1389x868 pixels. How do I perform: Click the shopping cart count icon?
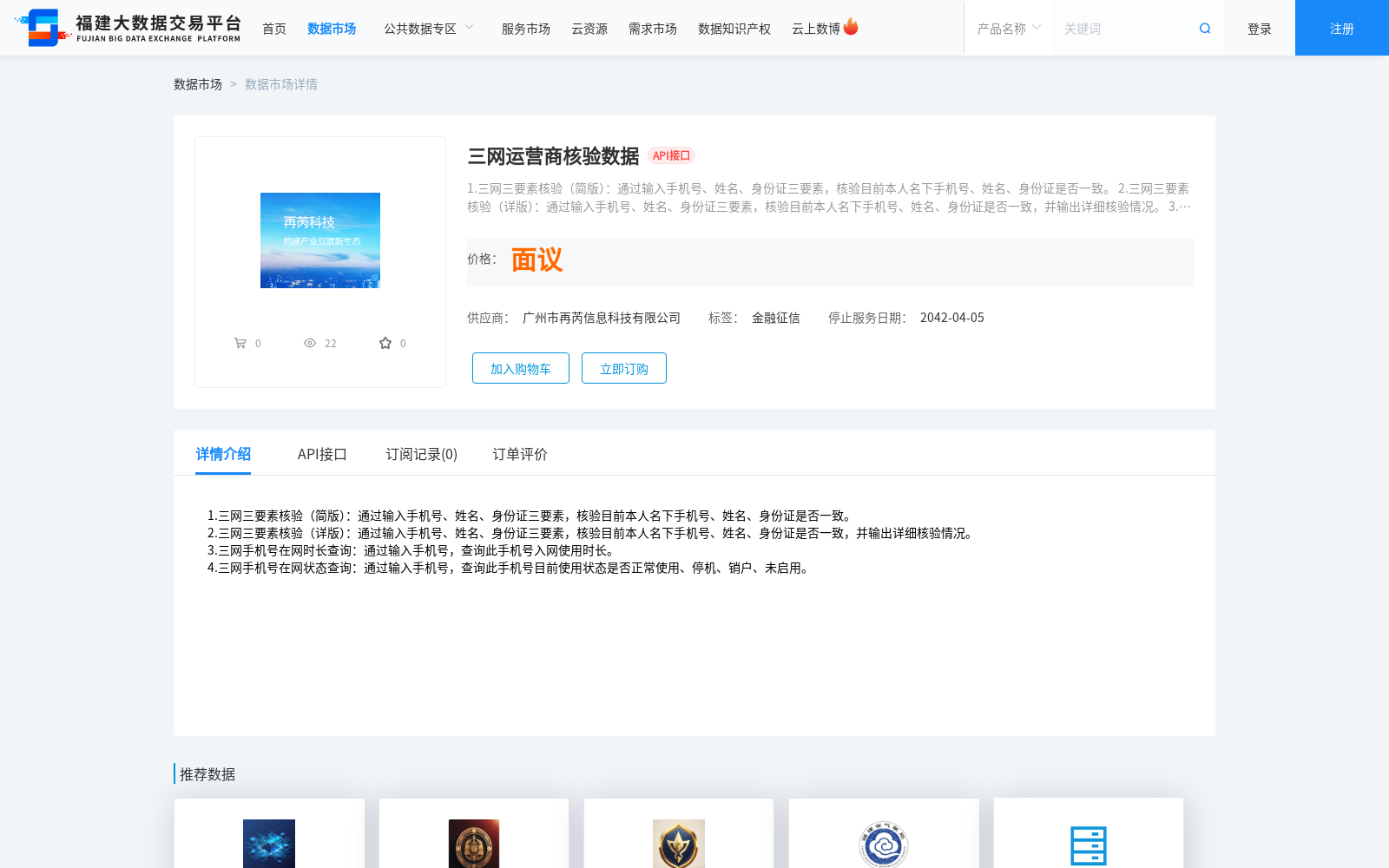(x=240, y=343)
